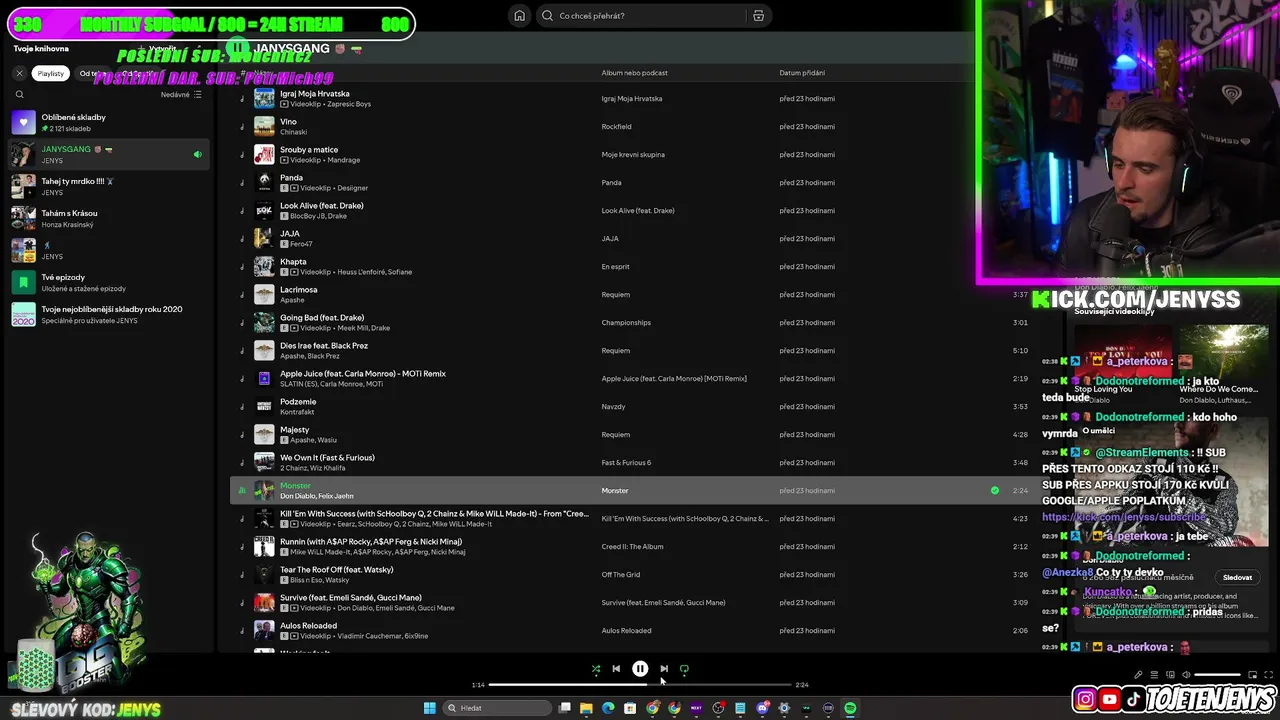This screenshot has height=720, width=1280.
Task: Open the Nedávné sort dropdown
Action: pyautogui.click(x=181, y=95)
